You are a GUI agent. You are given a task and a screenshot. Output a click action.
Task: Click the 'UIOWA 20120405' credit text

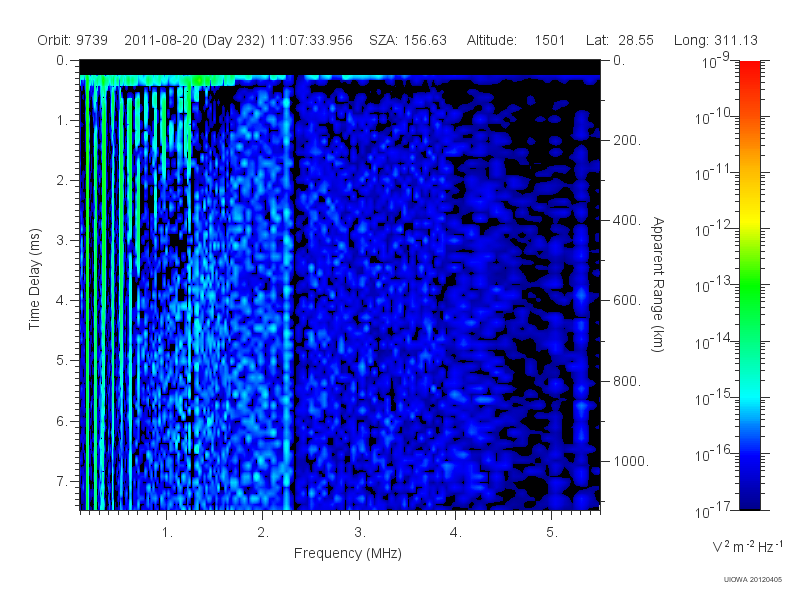click(x=753, y=580)
